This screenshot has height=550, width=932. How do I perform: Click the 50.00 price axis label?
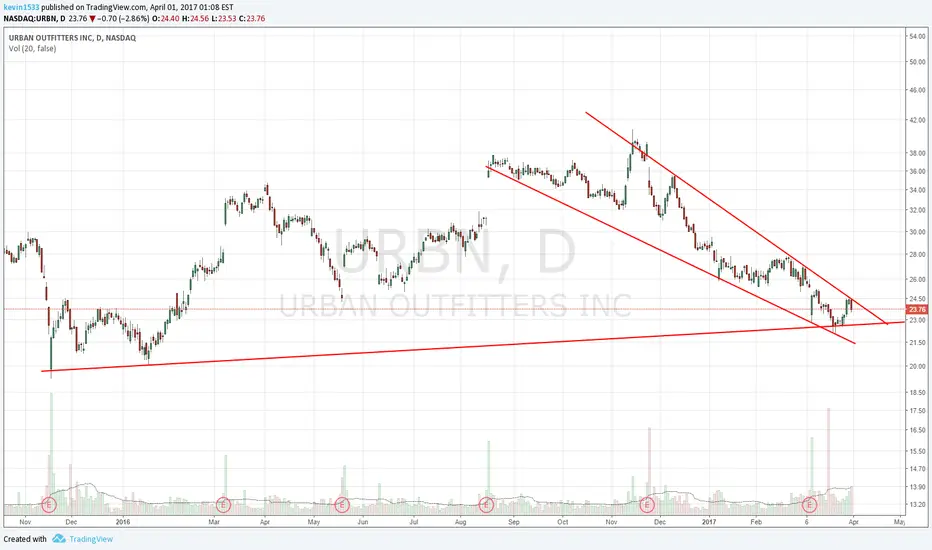[917, 62]
